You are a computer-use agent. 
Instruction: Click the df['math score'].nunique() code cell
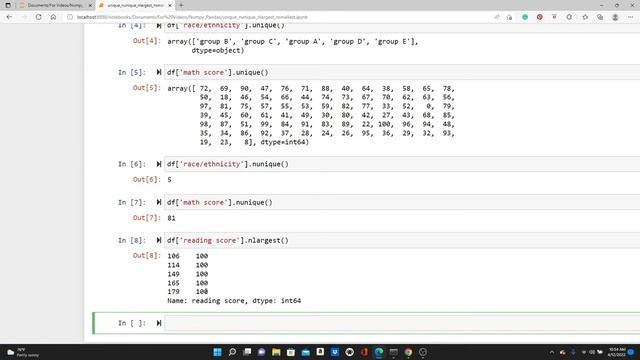click(x=402, y=202)
